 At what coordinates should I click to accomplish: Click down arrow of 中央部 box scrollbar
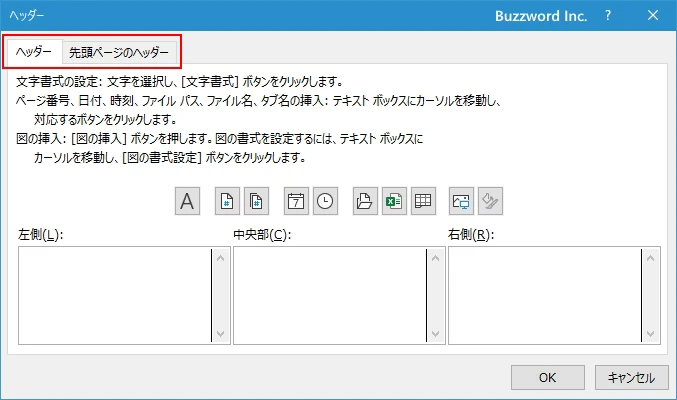tap(436, 333)
